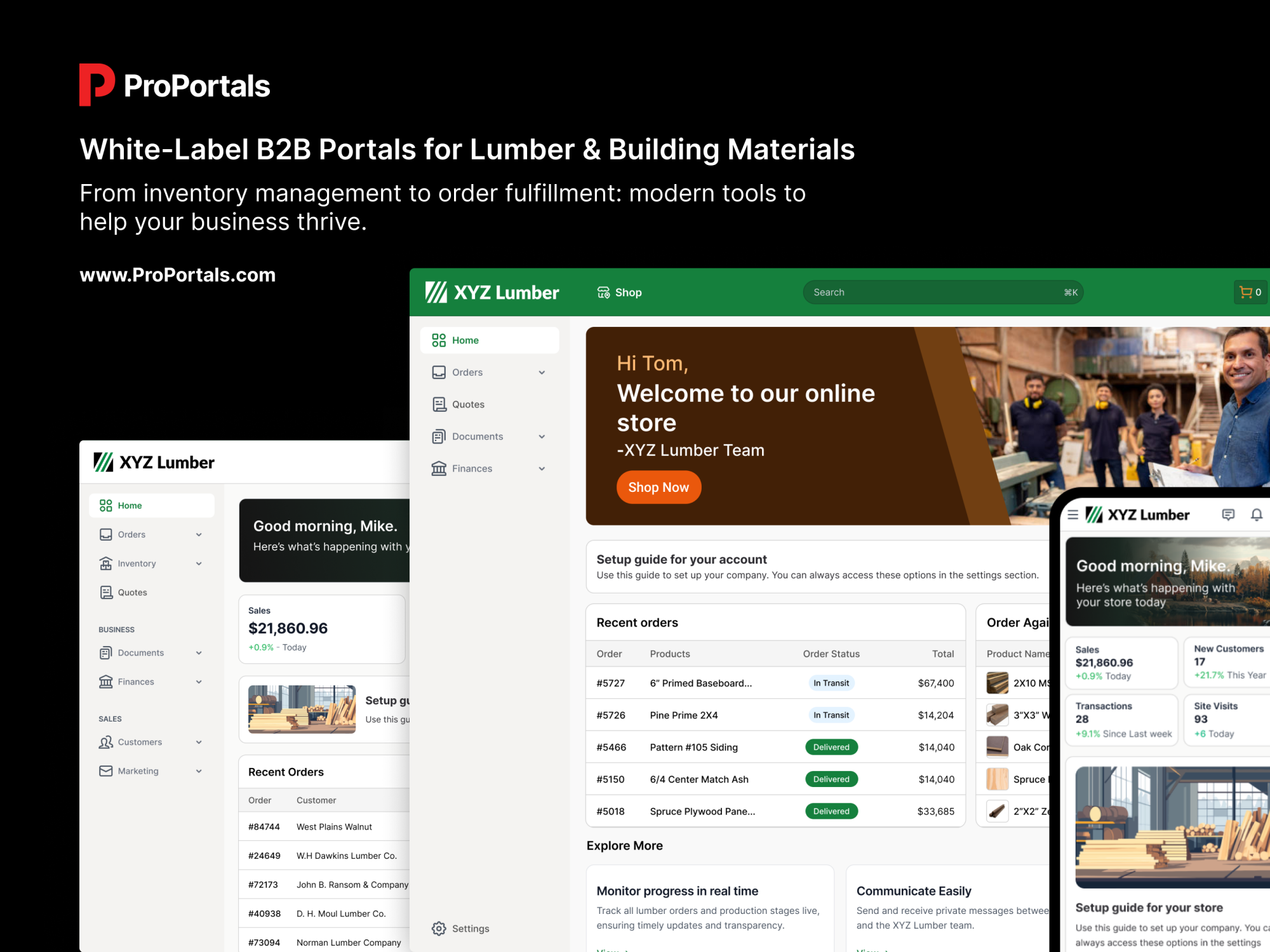
Task: Click In Transit status for Pine Prime 2X4
Action: 831,715
